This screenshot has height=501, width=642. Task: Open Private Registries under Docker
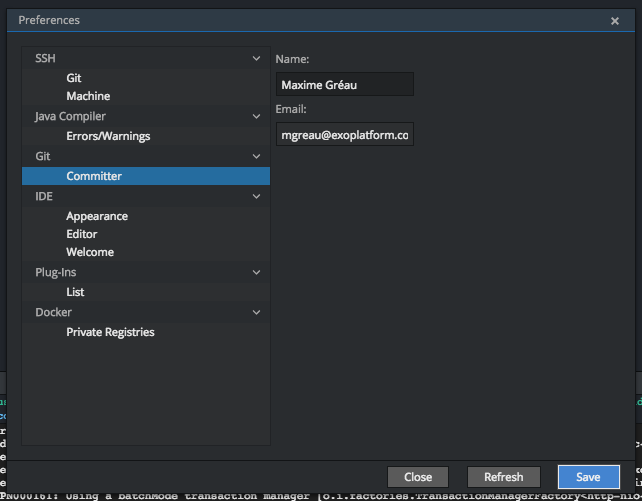[x=146, y=332]
